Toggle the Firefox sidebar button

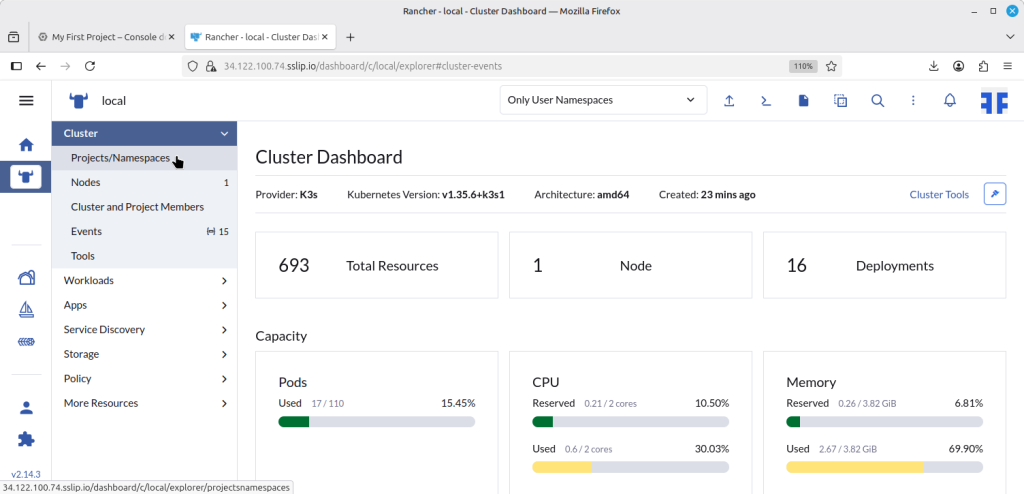coord(17,66)
